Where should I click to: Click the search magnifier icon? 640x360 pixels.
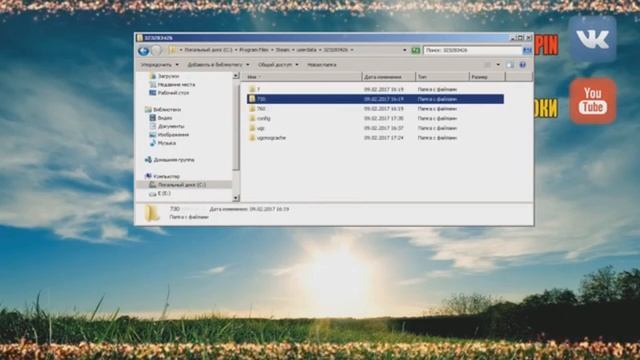tap(527, 50)
